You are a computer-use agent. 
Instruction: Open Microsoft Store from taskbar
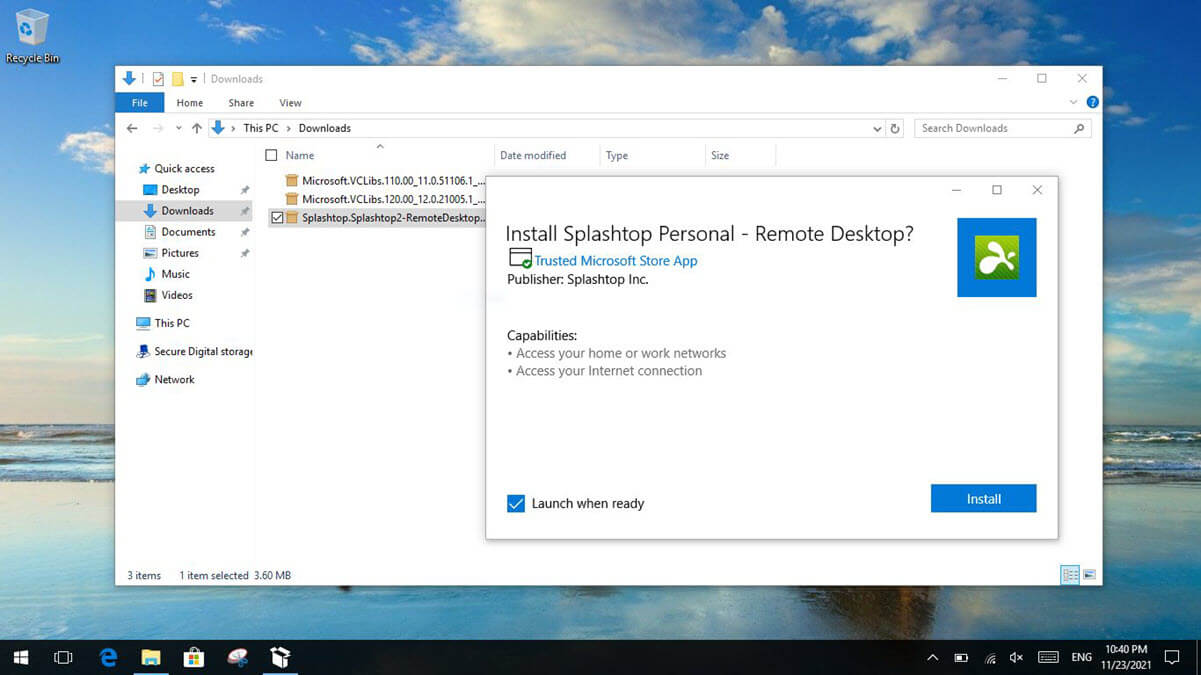[194, 657]
